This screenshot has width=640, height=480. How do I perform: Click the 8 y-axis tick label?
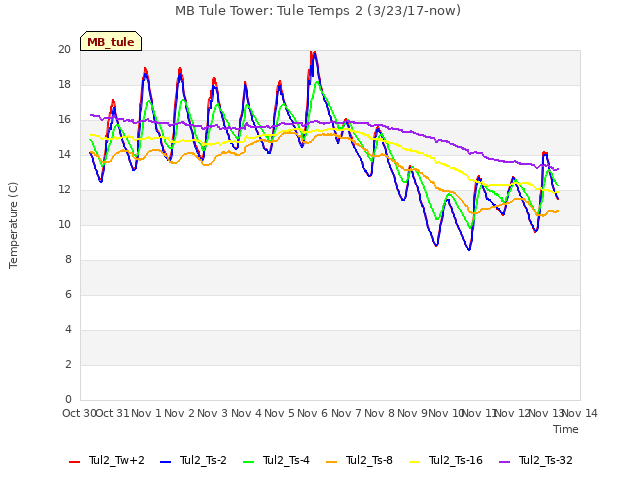coord(68,260)
